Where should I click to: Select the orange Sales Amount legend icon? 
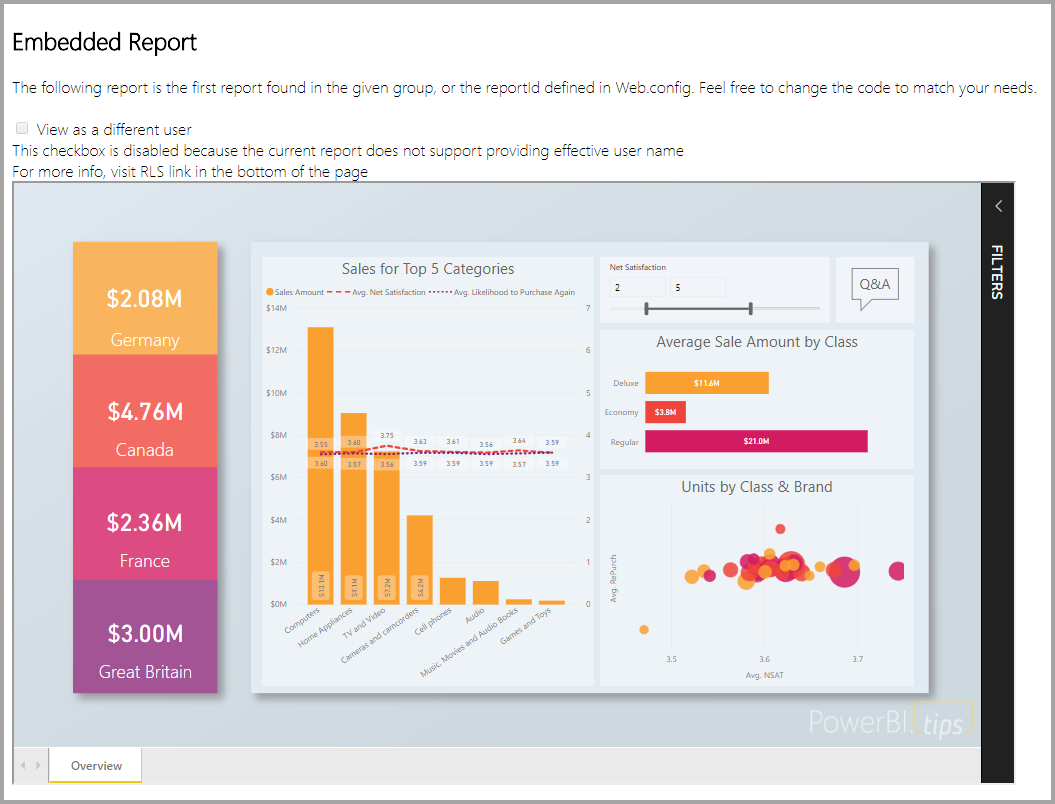pyautogui.click(x=270, y=291)
